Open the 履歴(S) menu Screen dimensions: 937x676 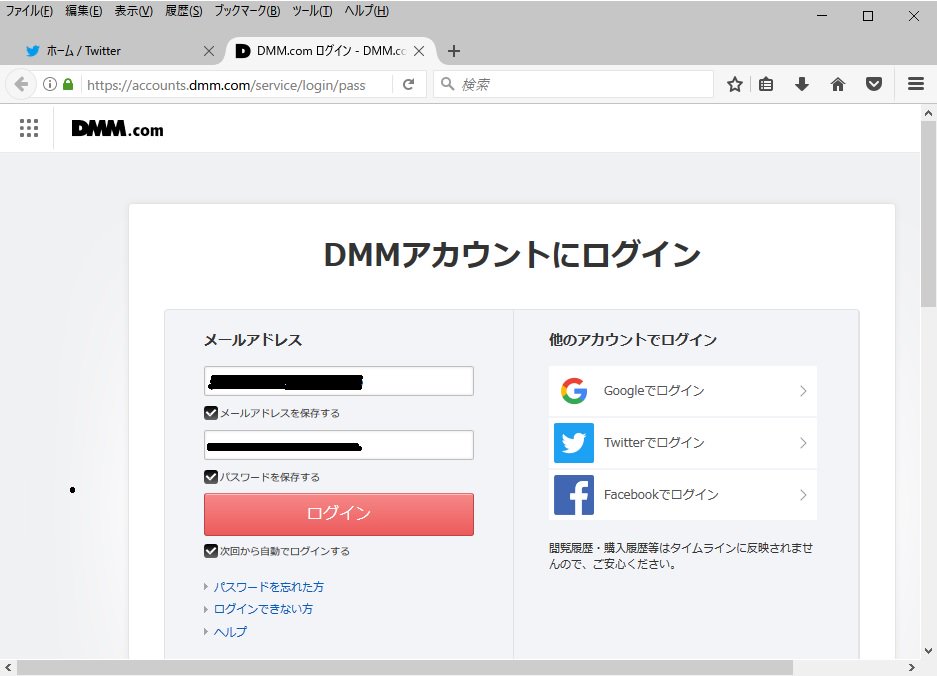click(x=184, y=11)
